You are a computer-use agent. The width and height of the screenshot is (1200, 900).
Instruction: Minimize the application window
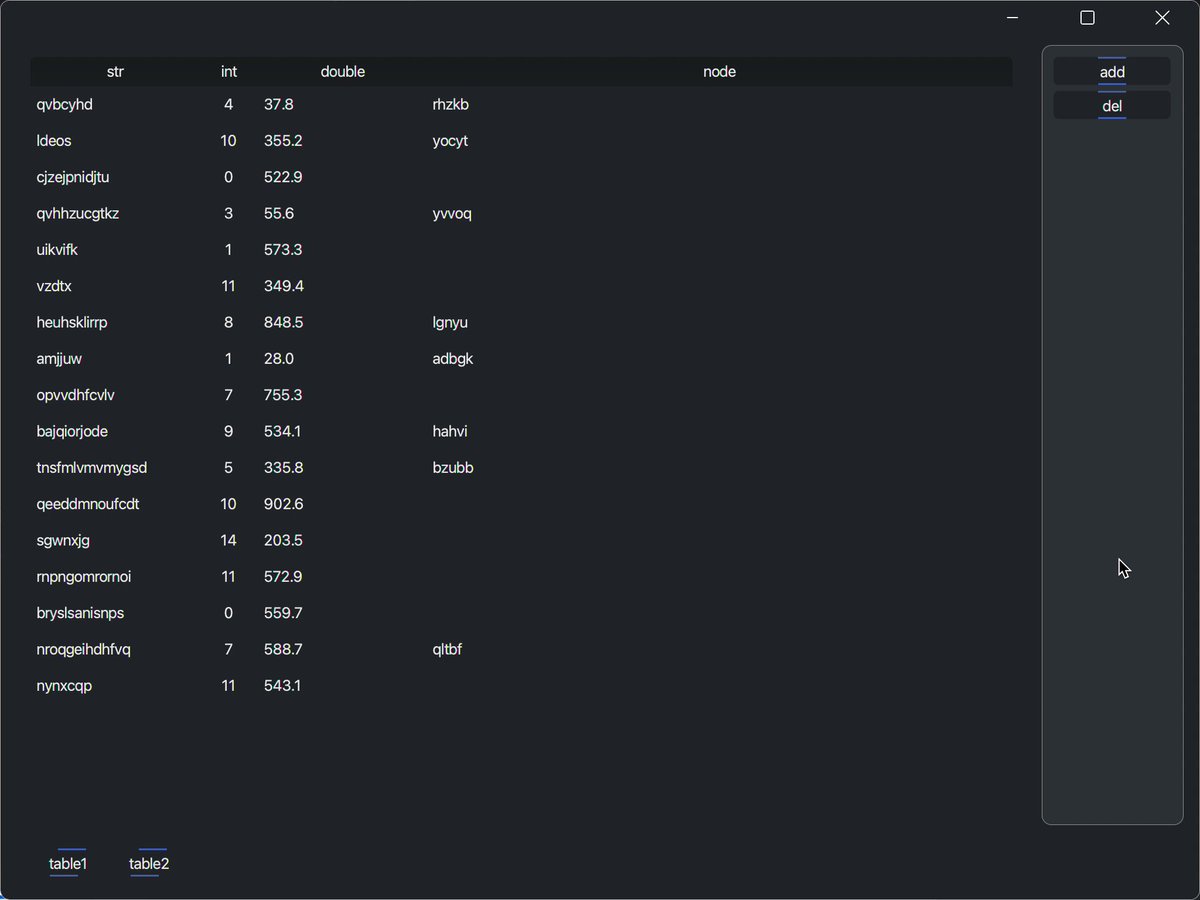(1012, 17)
